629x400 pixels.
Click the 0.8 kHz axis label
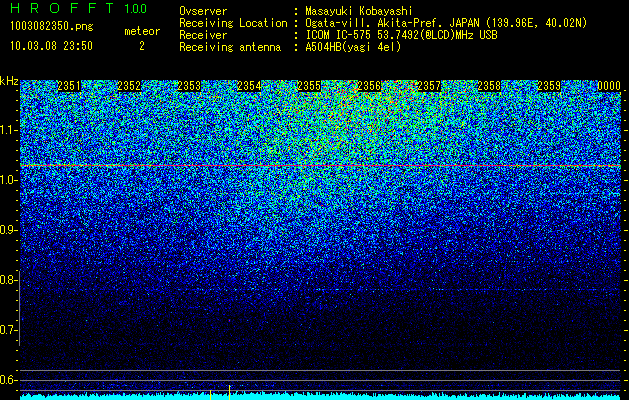click(x=8, y=280)
